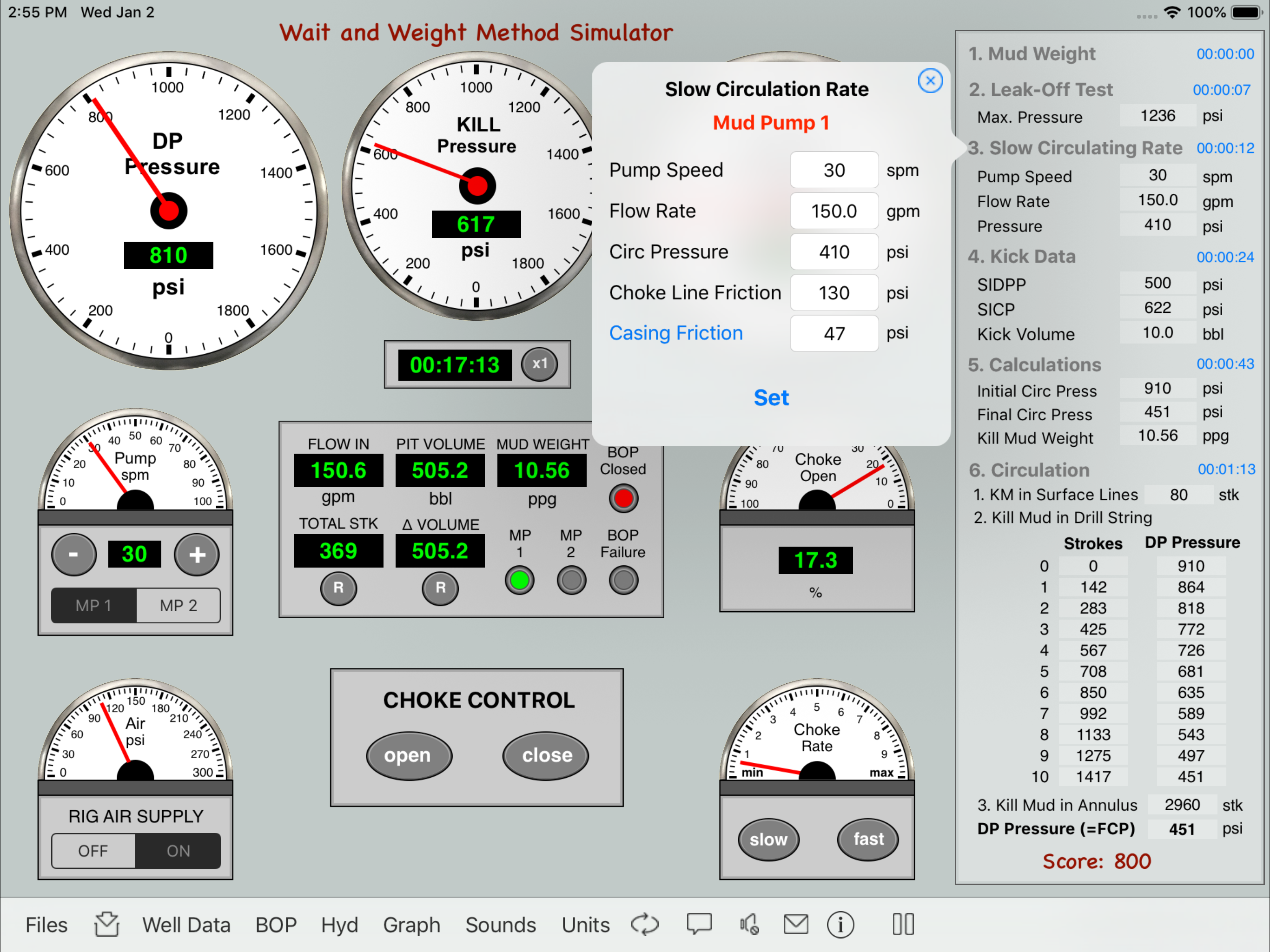
Task: Open the Units menu
Action: tap(585, 925)
